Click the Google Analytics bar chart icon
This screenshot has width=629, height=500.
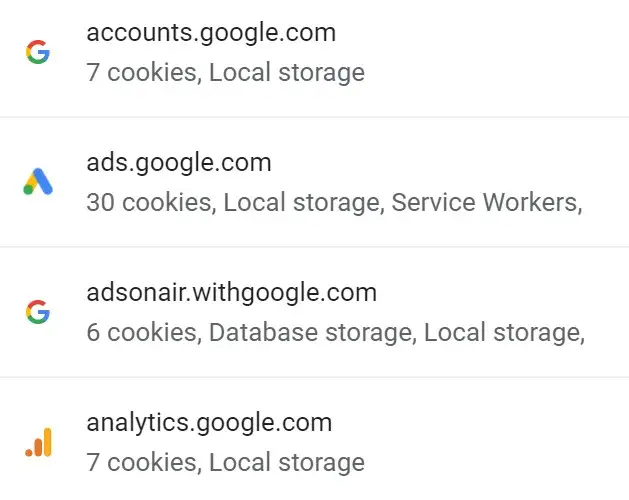click(x=39, y=442)
